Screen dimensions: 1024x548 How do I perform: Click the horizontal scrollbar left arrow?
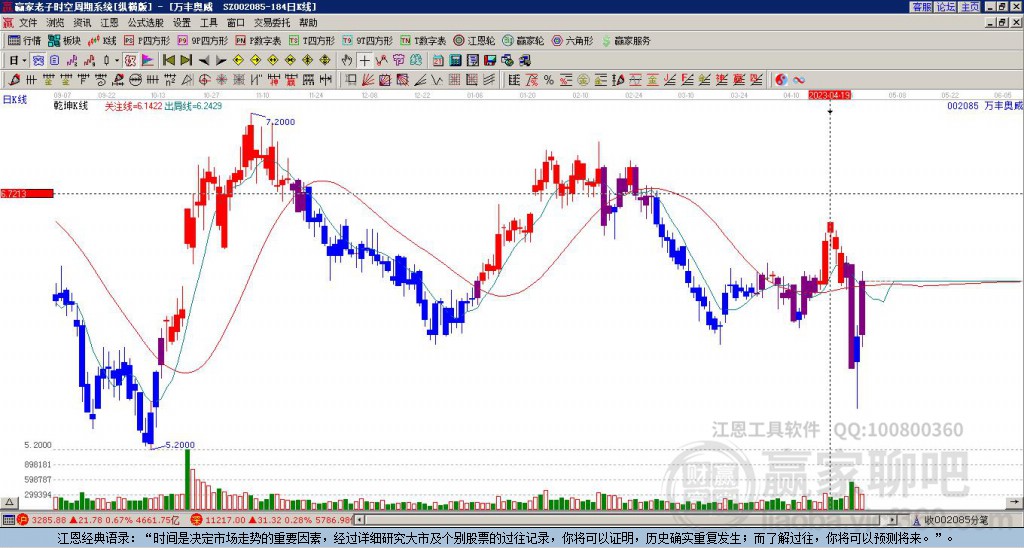coord(359,520)
